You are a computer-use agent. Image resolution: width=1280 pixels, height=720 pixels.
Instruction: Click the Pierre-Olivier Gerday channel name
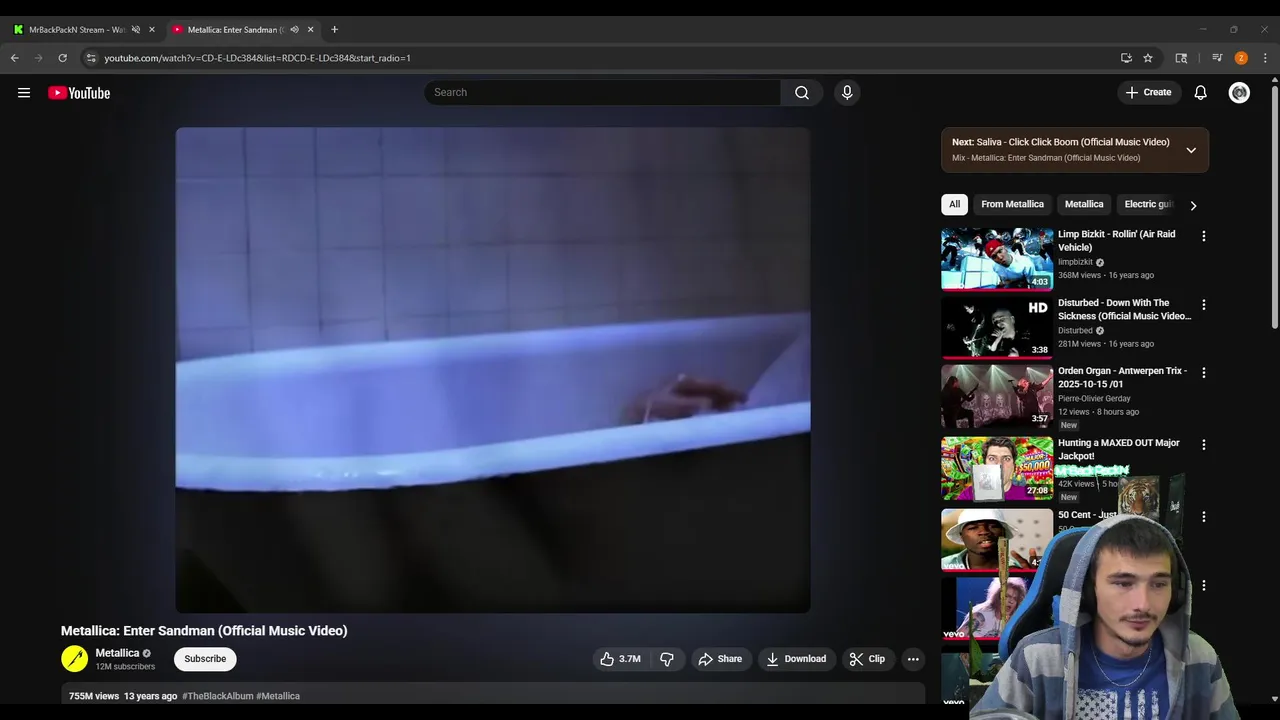[x=1094, y=398]
